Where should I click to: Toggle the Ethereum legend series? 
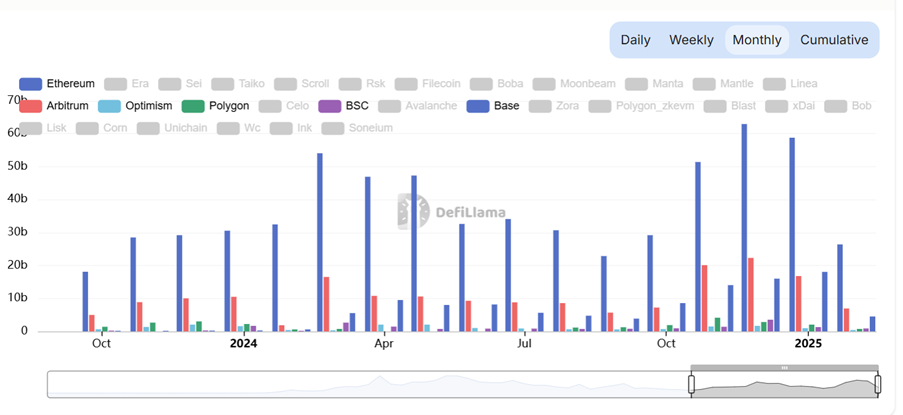point(31,84)
